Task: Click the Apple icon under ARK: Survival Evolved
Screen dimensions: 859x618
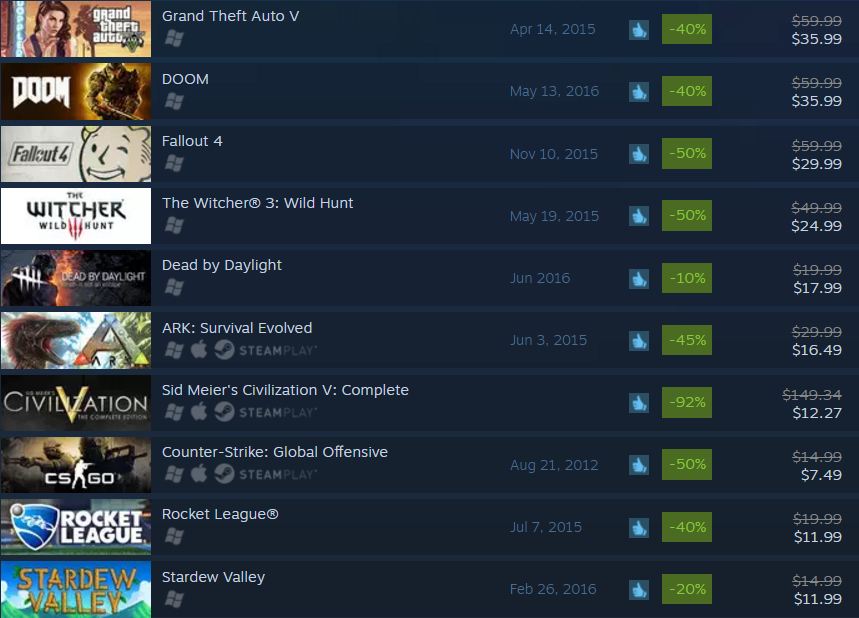Action: point(199,350)
